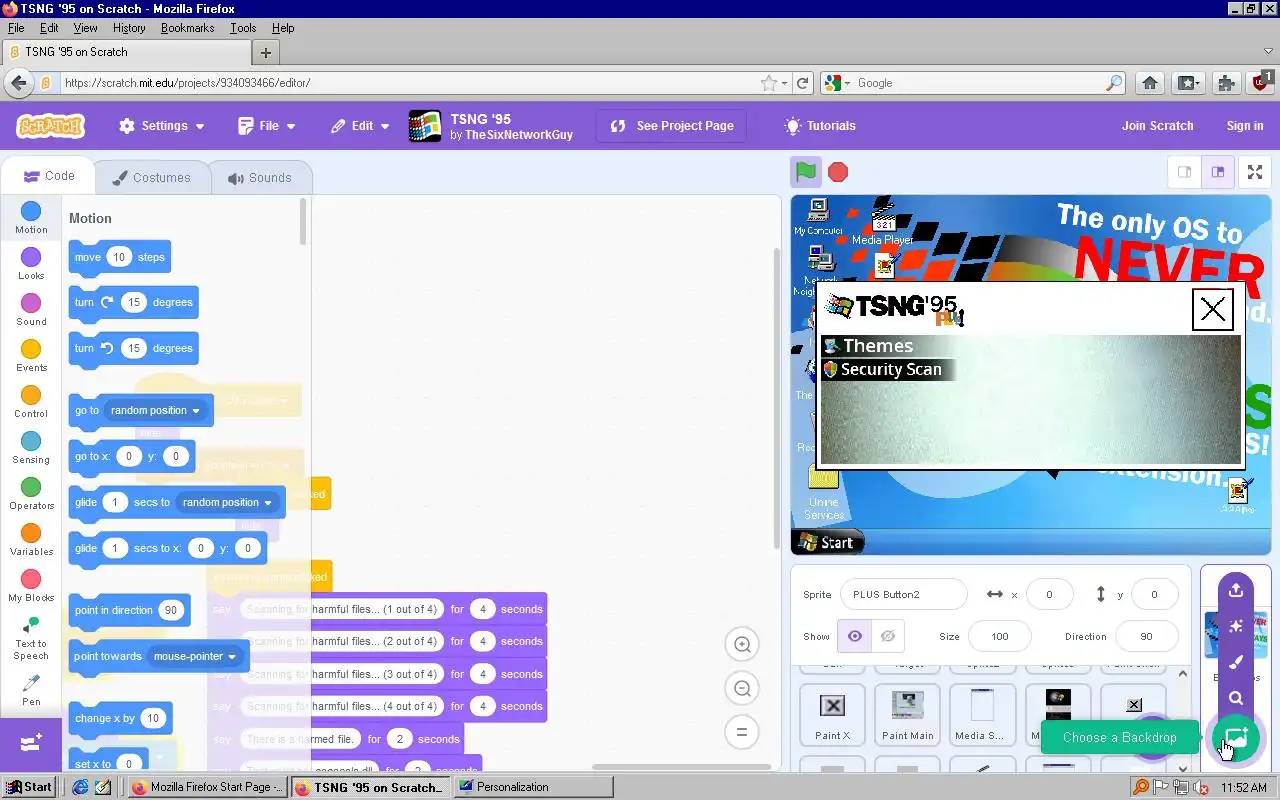Open the Add Extension button

coord(31,743)
